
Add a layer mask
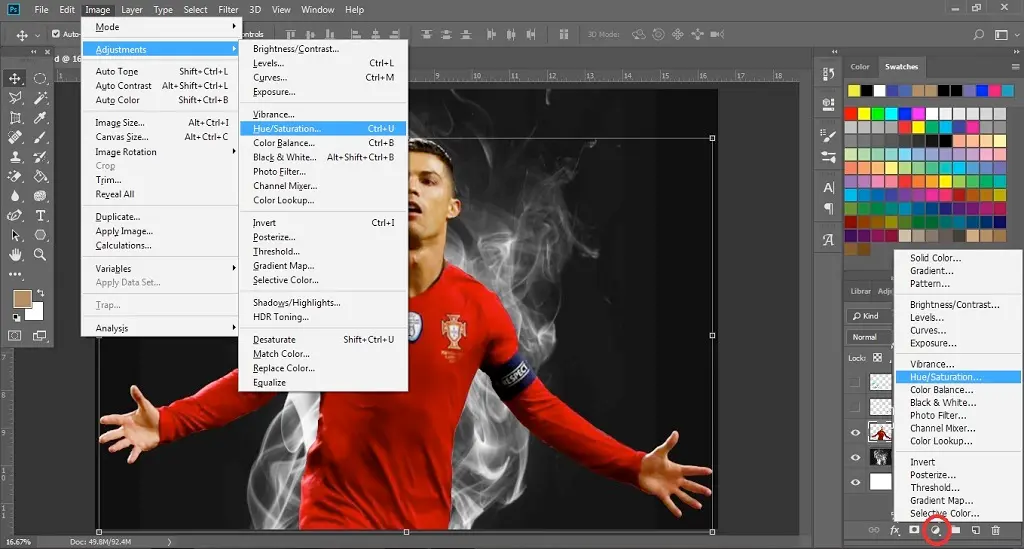click(x=914, y=530)
